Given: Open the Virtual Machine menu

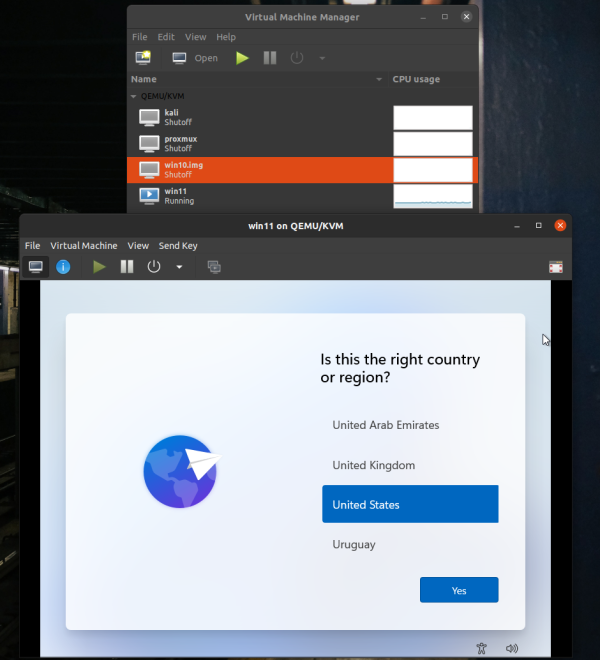Looking at the screenshot, I should pos(84,245).
